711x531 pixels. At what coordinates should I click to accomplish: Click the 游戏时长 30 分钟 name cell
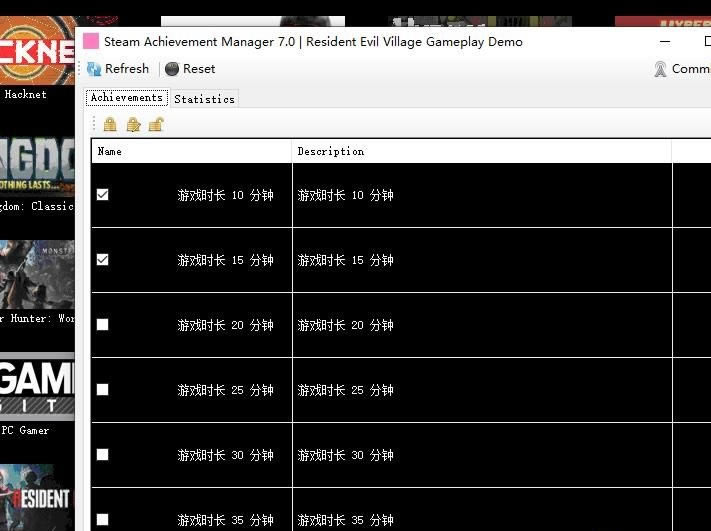(x=192, y=455)
